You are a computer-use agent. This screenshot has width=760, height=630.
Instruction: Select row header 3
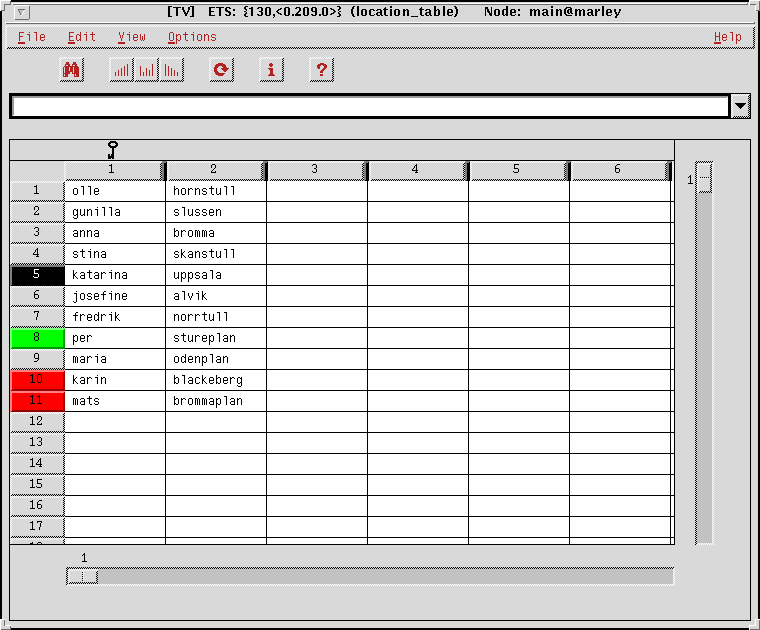click(37, 233)
